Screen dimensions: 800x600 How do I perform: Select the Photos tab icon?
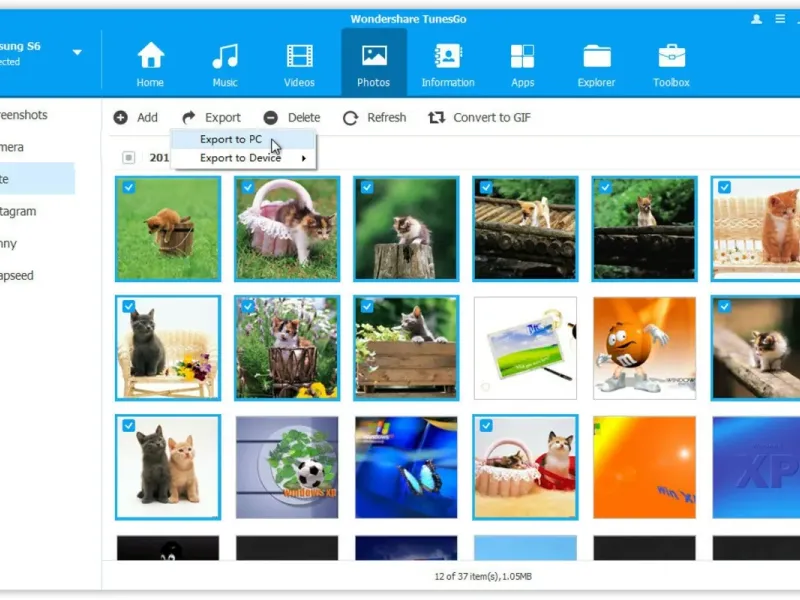pyautogui.click(x=374, y=55)
